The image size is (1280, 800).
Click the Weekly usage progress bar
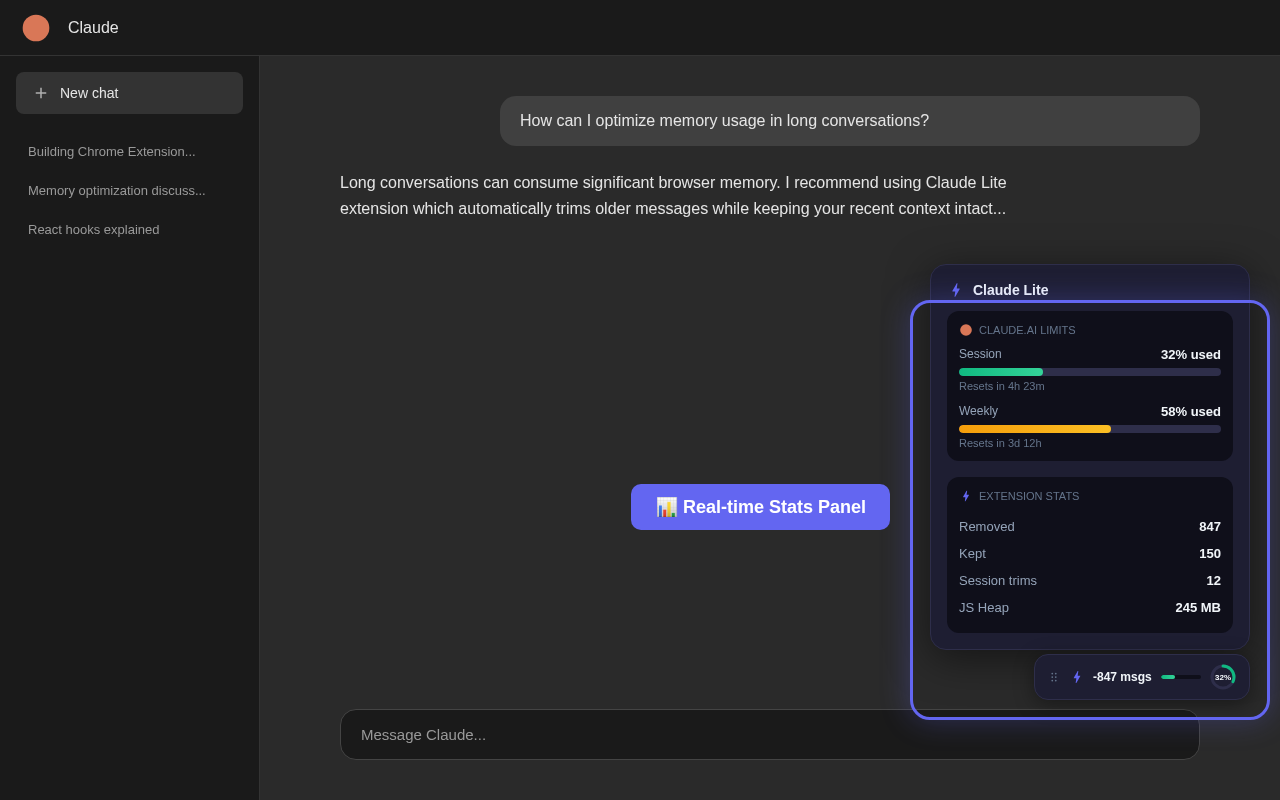1090,429
